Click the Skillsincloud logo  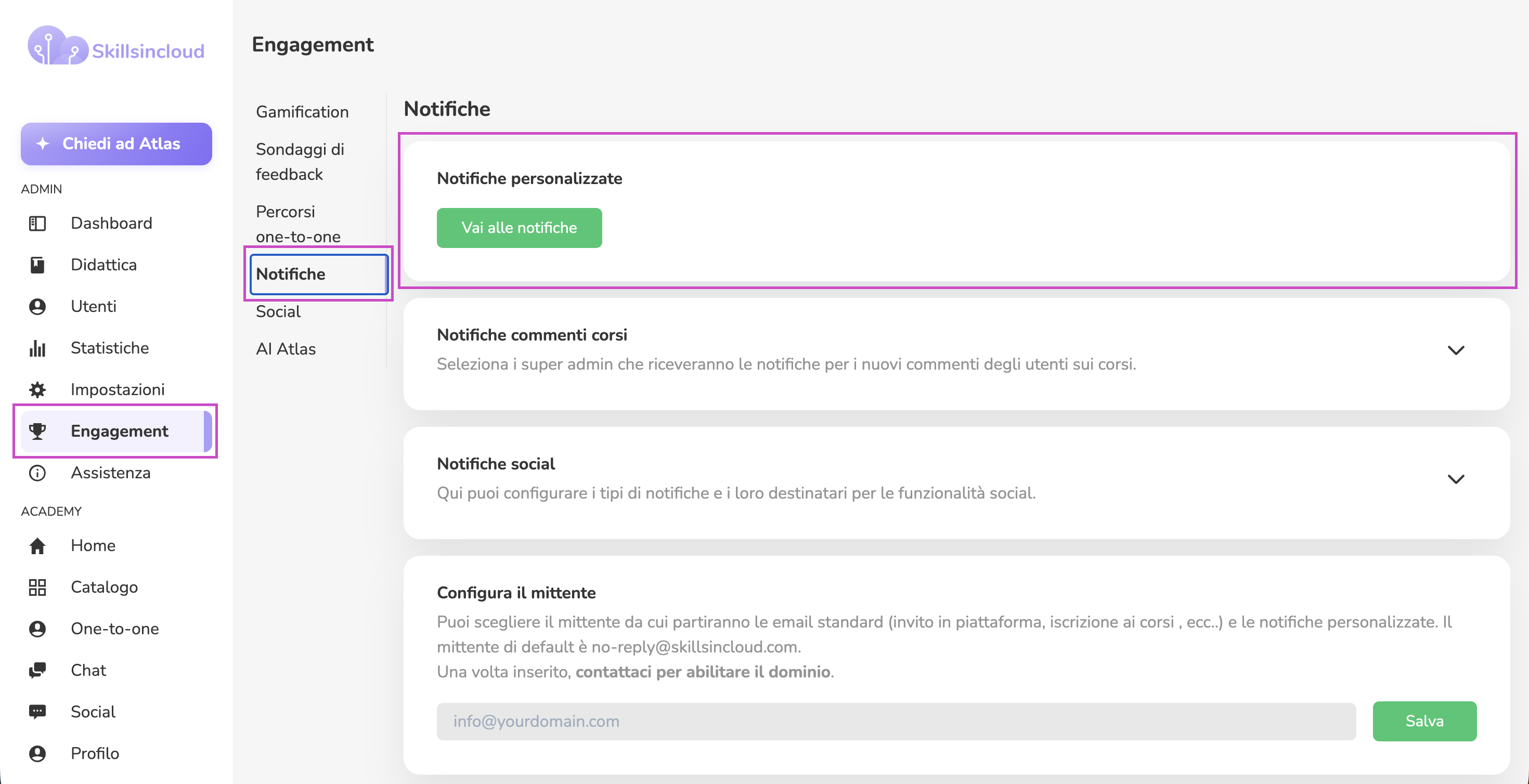[x=116, y=46]
